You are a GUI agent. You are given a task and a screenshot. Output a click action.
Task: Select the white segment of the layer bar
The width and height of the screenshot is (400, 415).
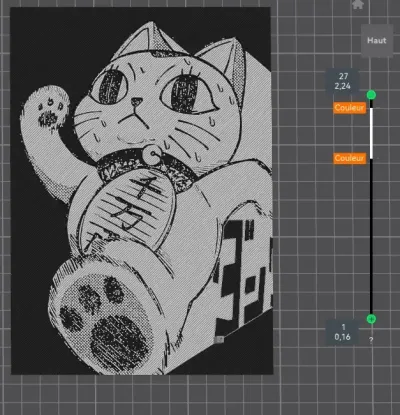tap(371, 133)
